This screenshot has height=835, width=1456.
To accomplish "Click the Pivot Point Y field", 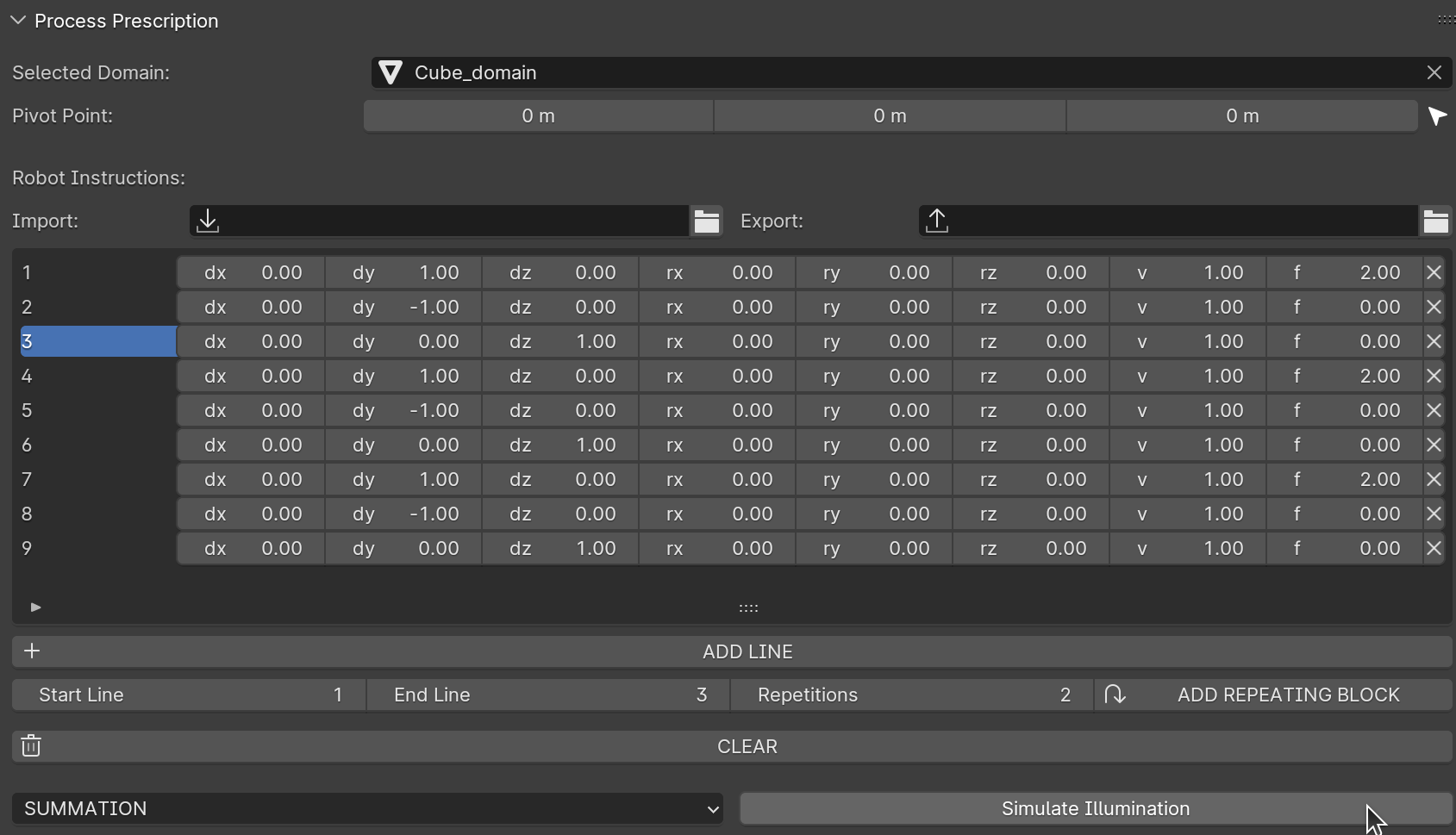I will tap(890, 116).
